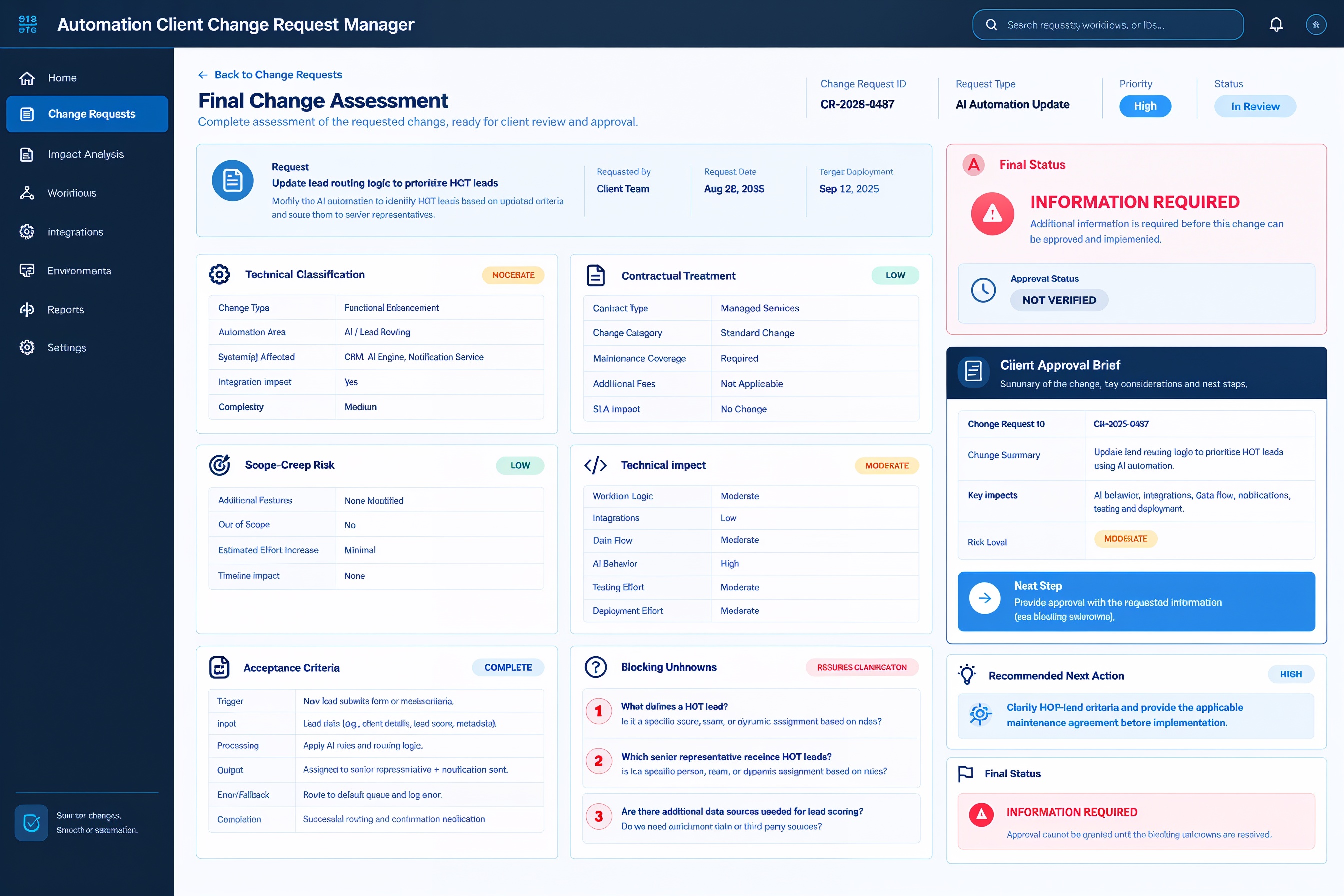Open user profile avatar
This screenshot has width=1344, height=896.
(1316, 24)
